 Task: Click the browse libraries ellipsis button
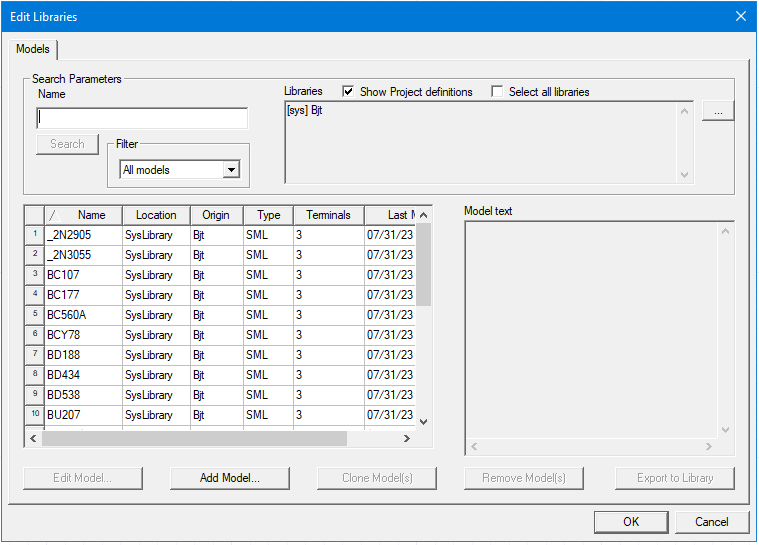pyautogui.click(x=717, y=112)
